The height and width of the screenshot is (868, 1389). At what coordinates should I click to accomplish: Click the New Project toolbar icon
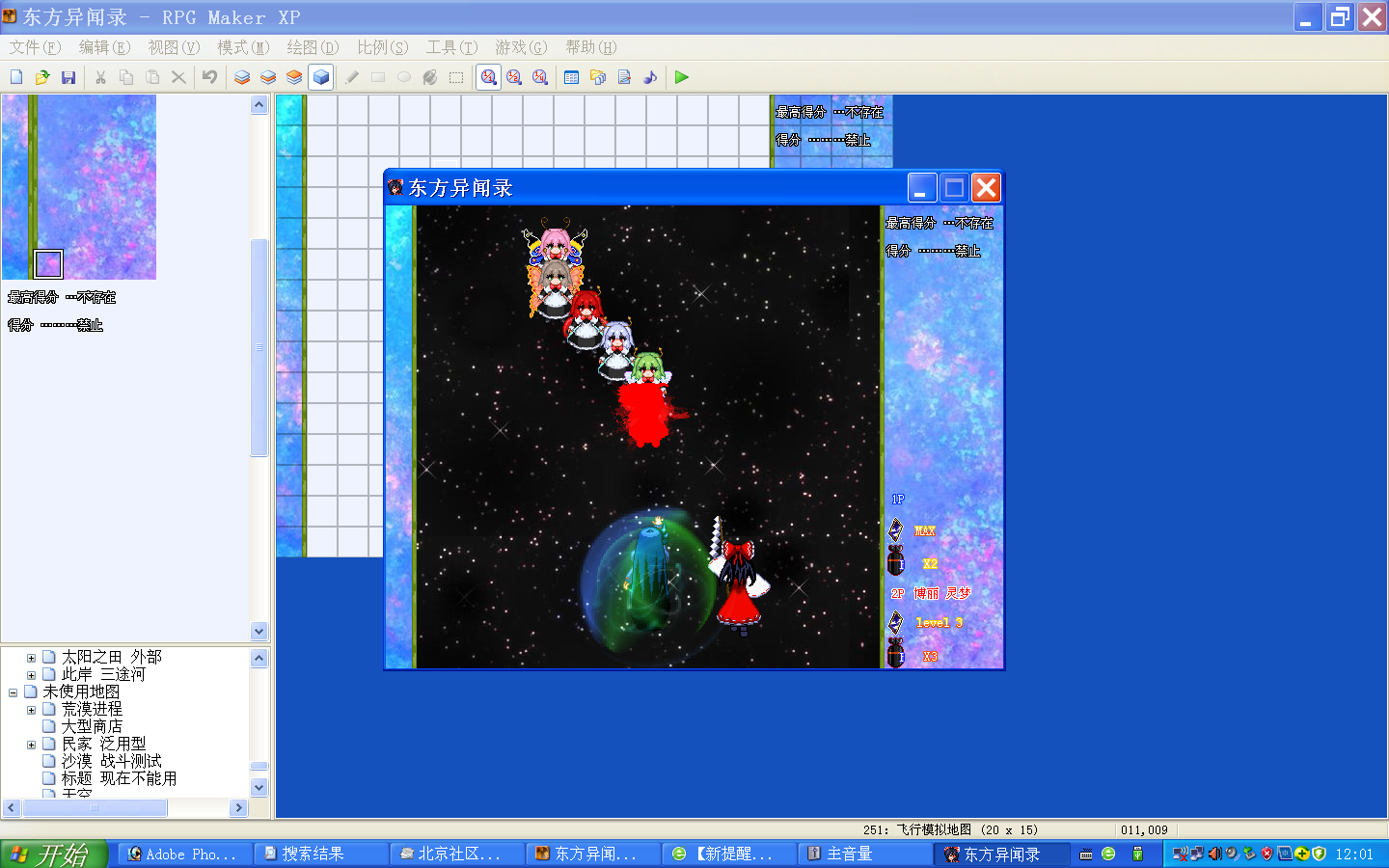coord(16,77)
